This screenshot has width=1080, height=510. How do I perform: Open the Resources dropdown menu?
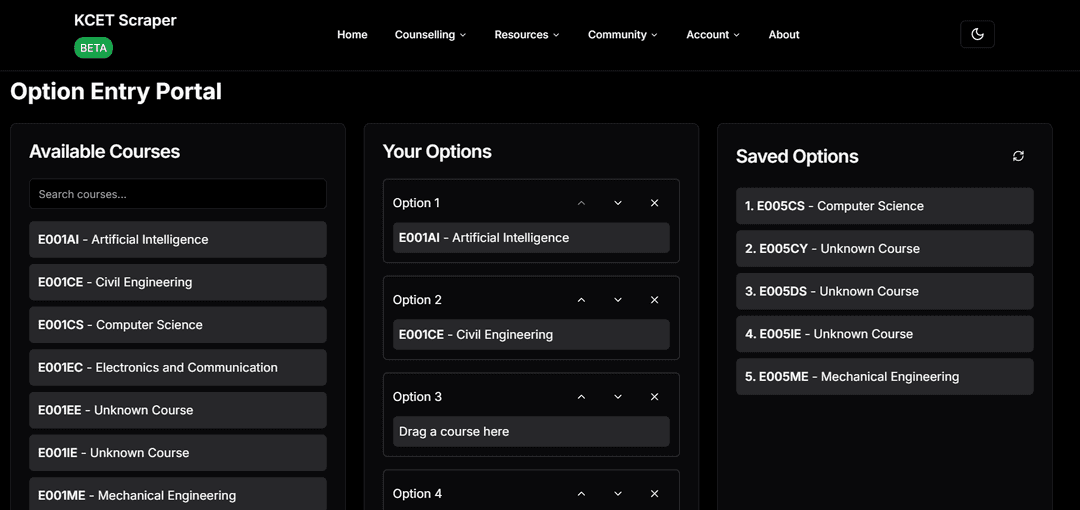(x=526, y=35)
